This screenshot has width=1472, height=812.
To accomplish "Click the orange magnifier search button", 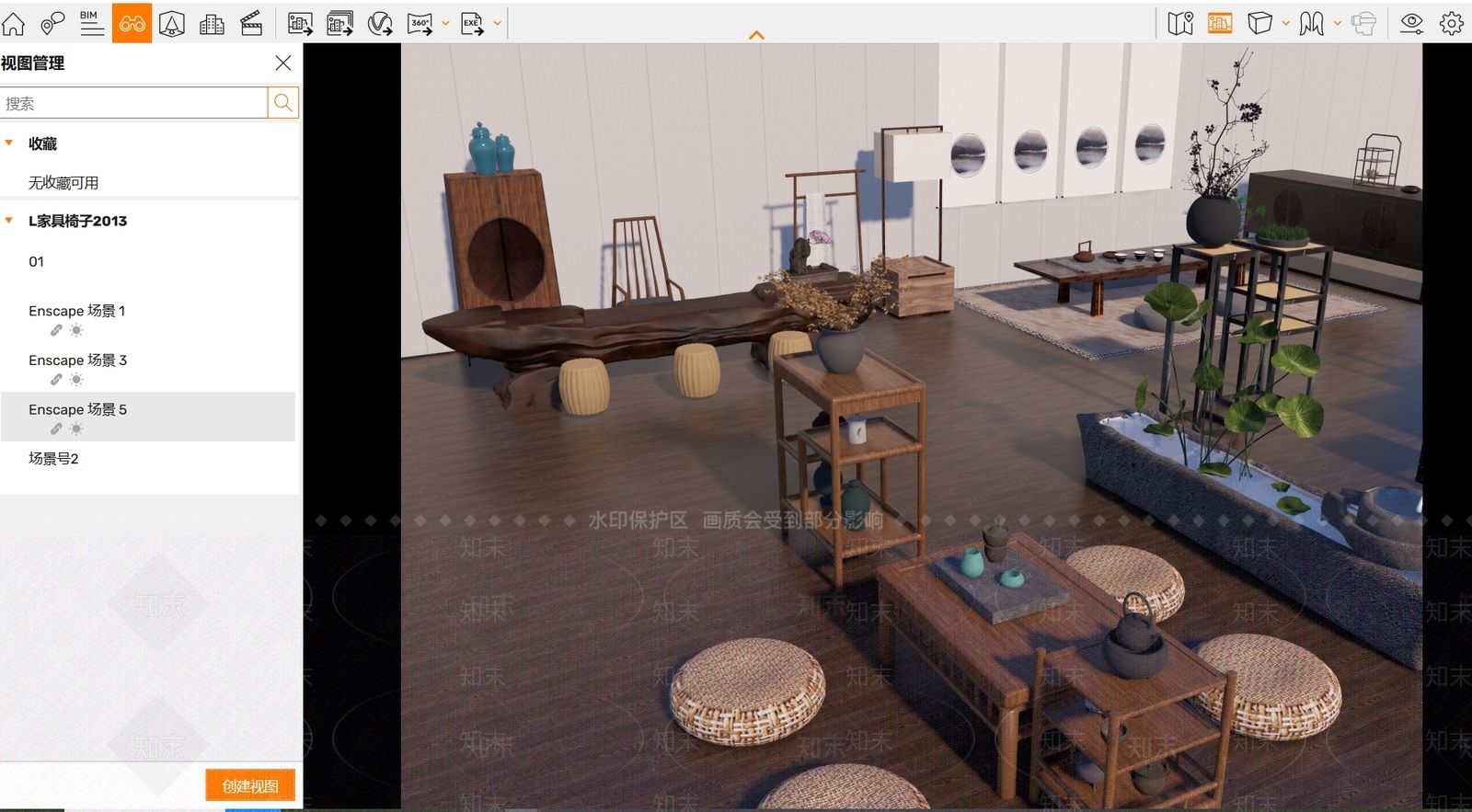I will (x=283, y=103).
